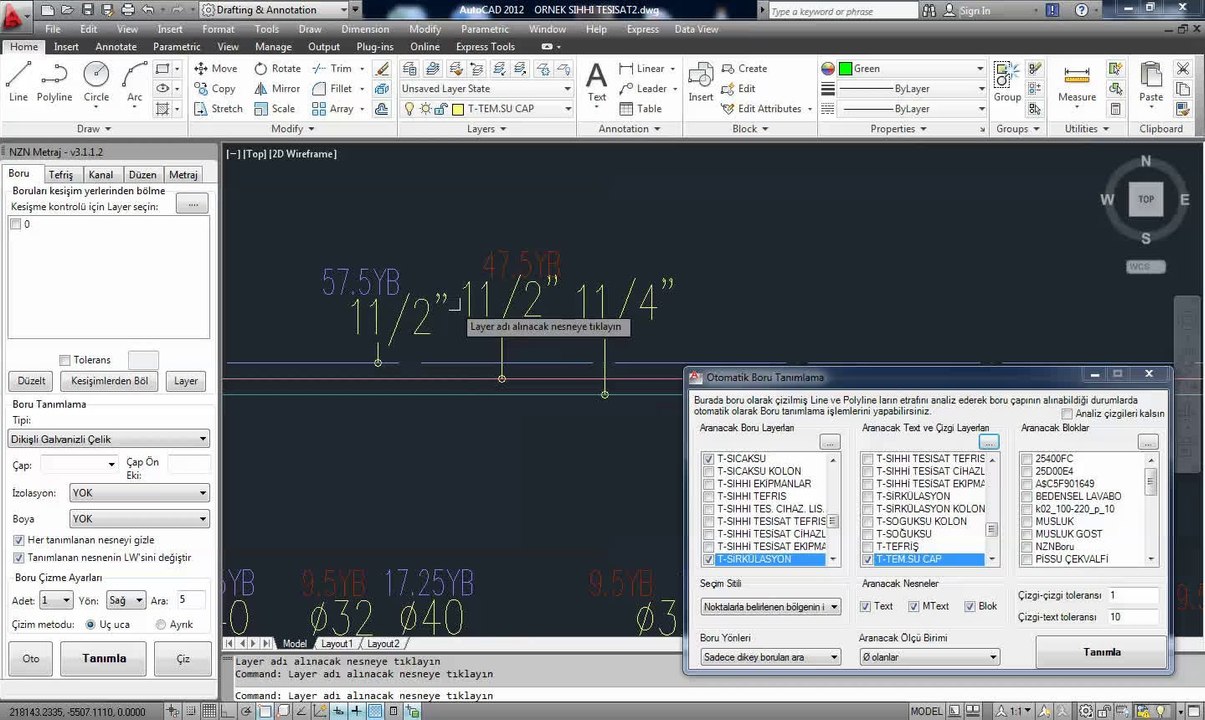Select the Circle draw tool
The width and height of the screenshot is (1205, 720).
pos(96,81)
